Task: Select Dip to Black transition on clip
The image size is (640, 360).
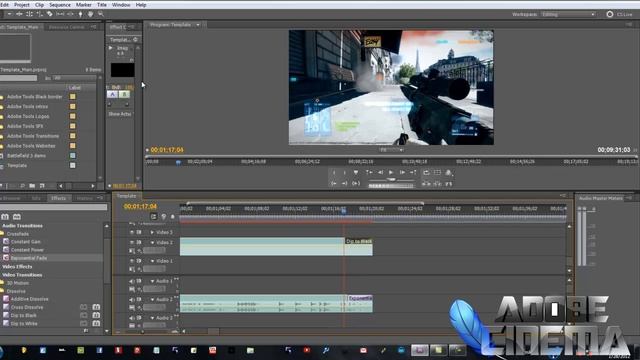Action: (x=359, y=241)
